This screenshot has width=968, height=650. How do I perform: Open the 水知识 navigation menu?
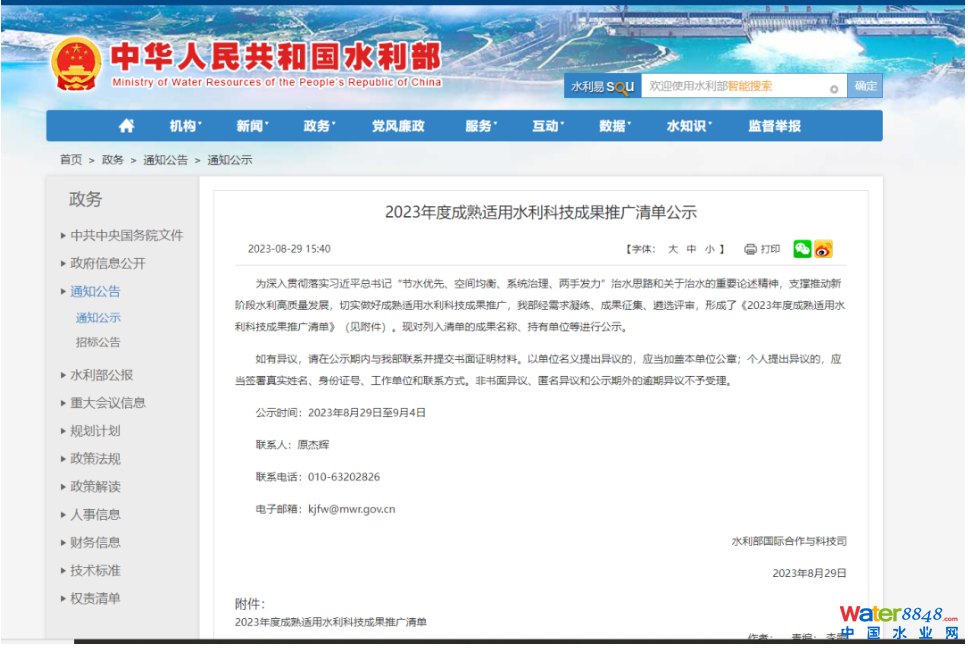tap(687, 126)
